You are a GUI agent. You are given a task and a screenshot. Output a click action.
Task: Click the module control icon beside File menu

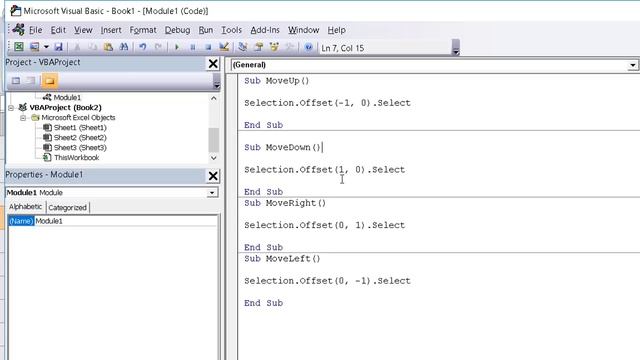19,29
